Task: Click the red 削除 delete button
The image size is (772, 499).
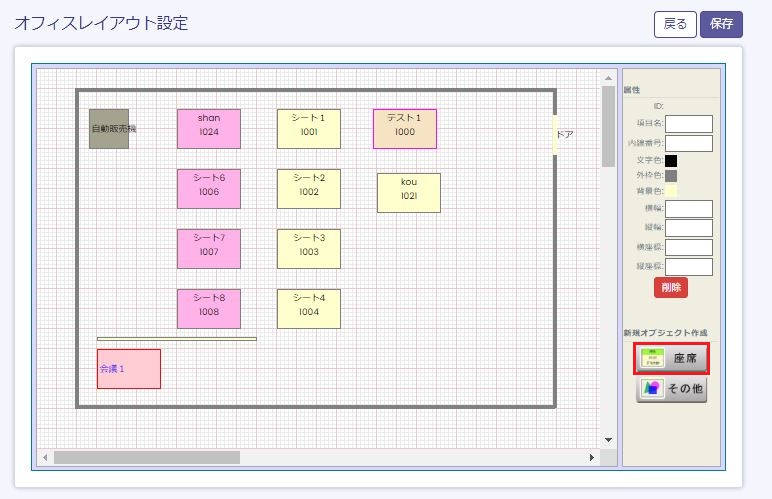Action: (671, 288)
